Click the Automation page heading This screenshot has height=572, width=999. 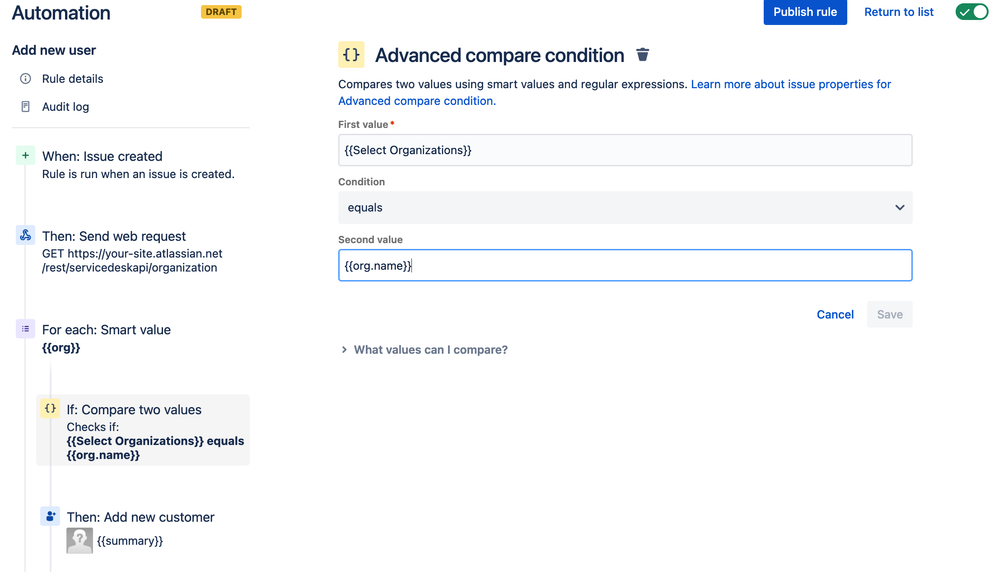click(61, 13)
